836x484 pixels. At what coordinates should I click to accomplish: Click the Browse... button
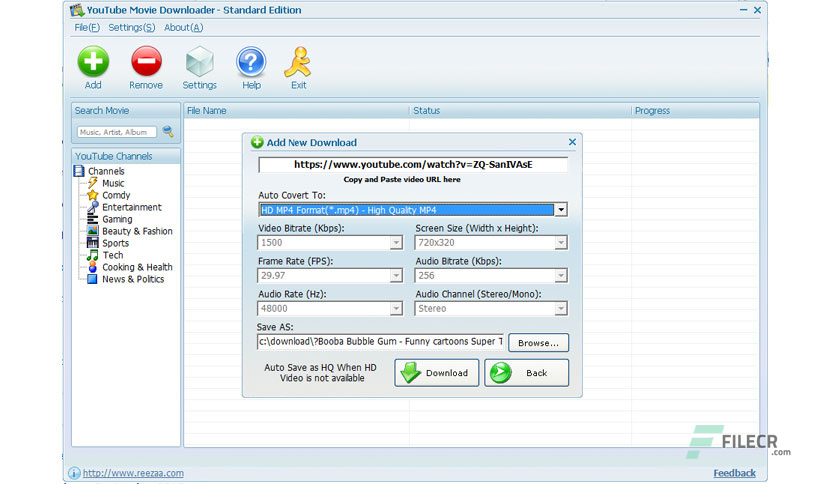click(x=538, y=343)
